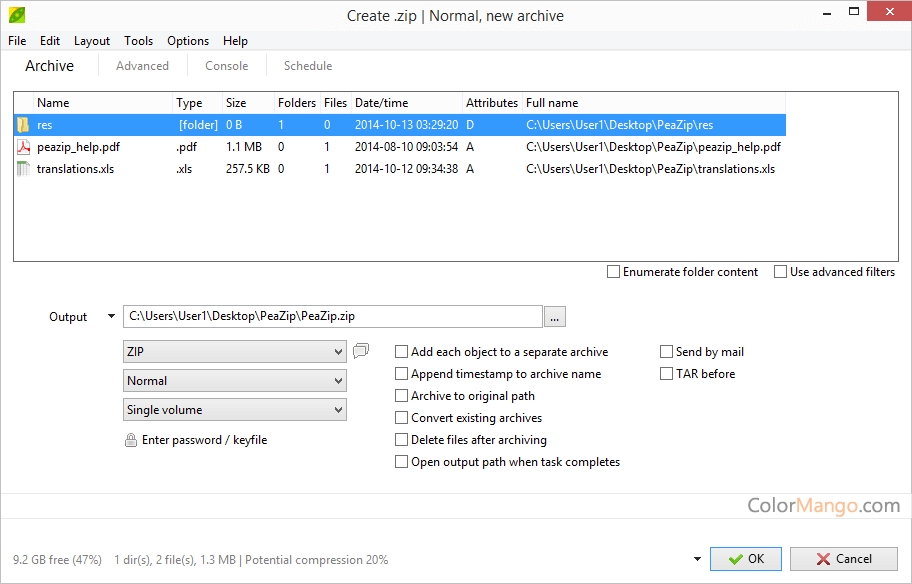Expand the arrow menu beside OK
The image size is (912, 584).
pyautogui.click(x=697, y=559)
